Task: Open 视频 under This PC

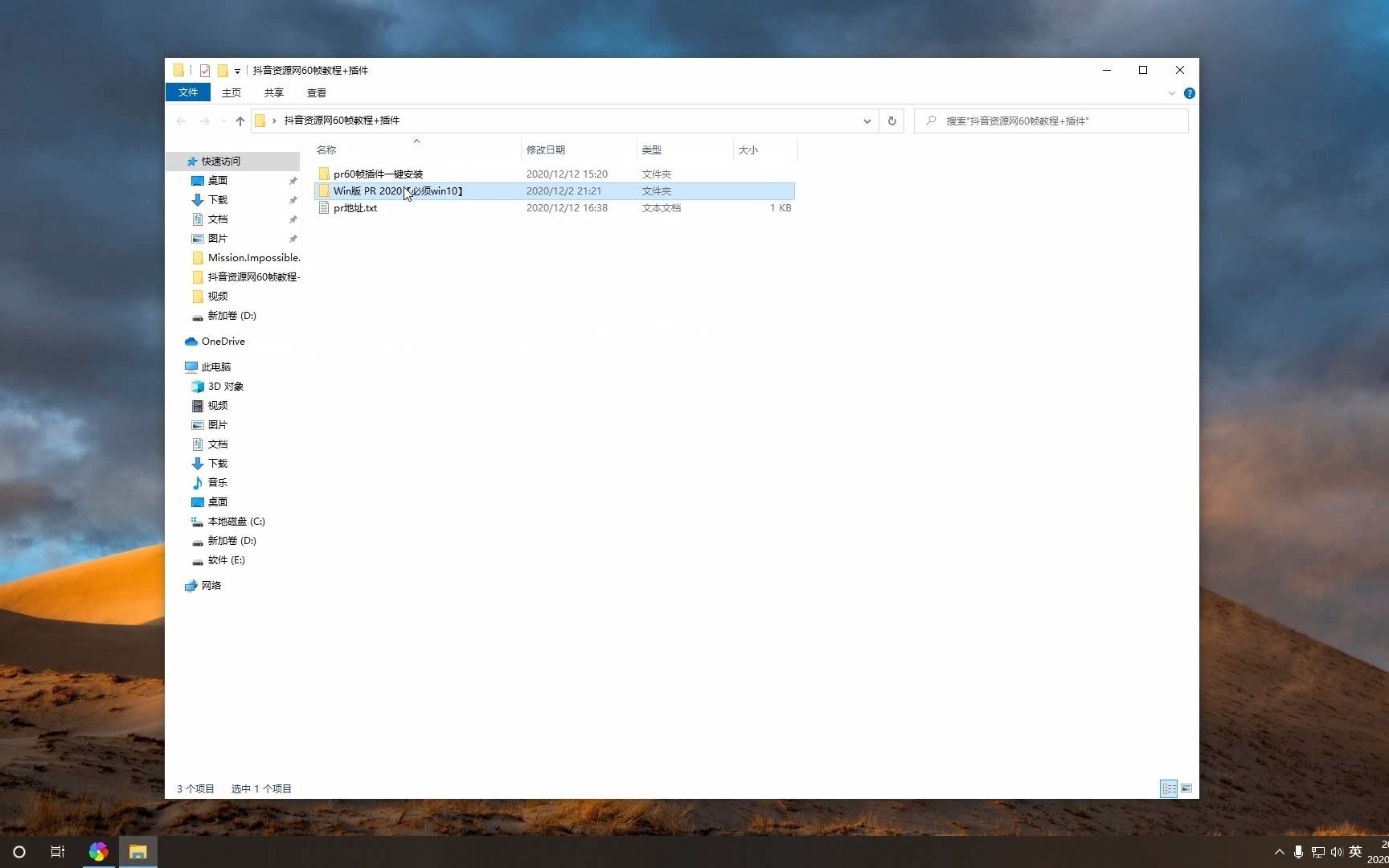Action: click(217, 406)
